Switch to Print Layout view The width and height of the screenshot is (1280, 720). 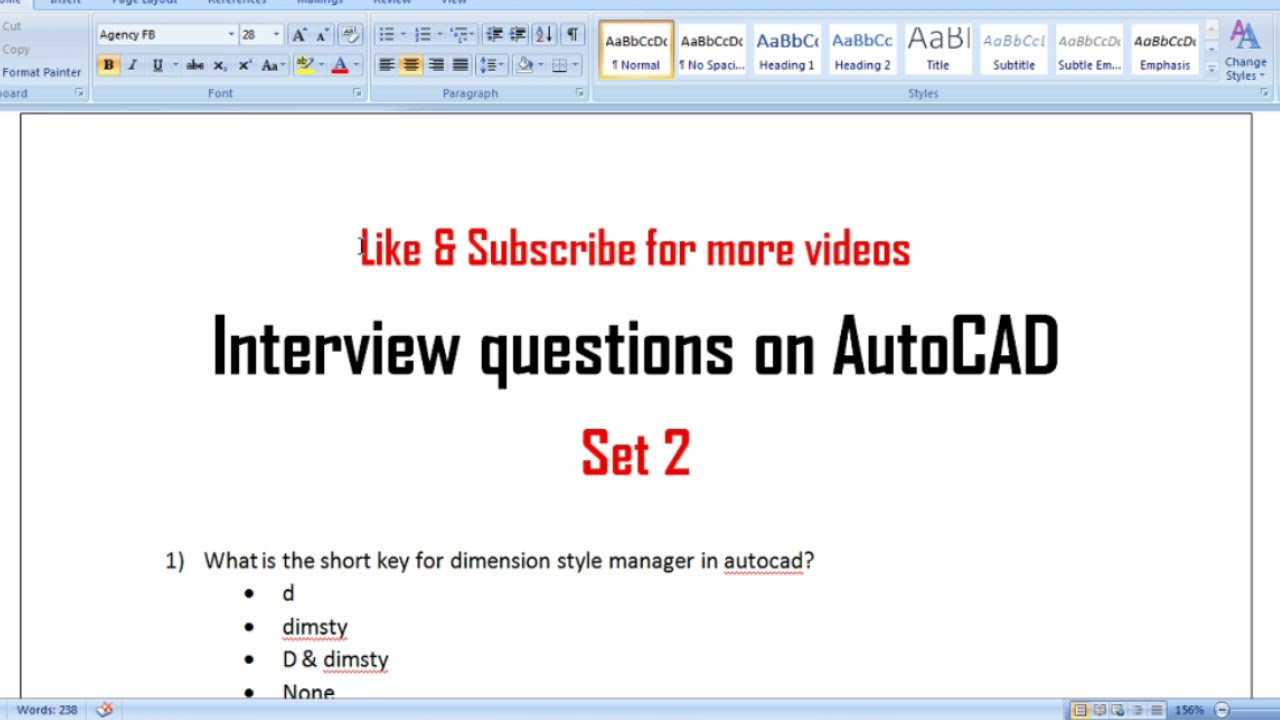1080,710
